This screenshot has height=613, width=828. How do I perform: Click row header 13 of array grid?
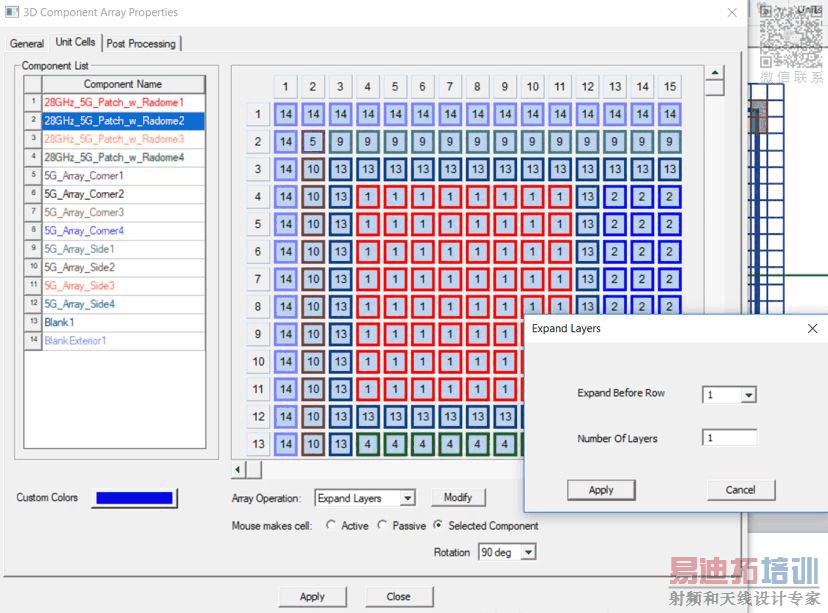pos(258,444)
